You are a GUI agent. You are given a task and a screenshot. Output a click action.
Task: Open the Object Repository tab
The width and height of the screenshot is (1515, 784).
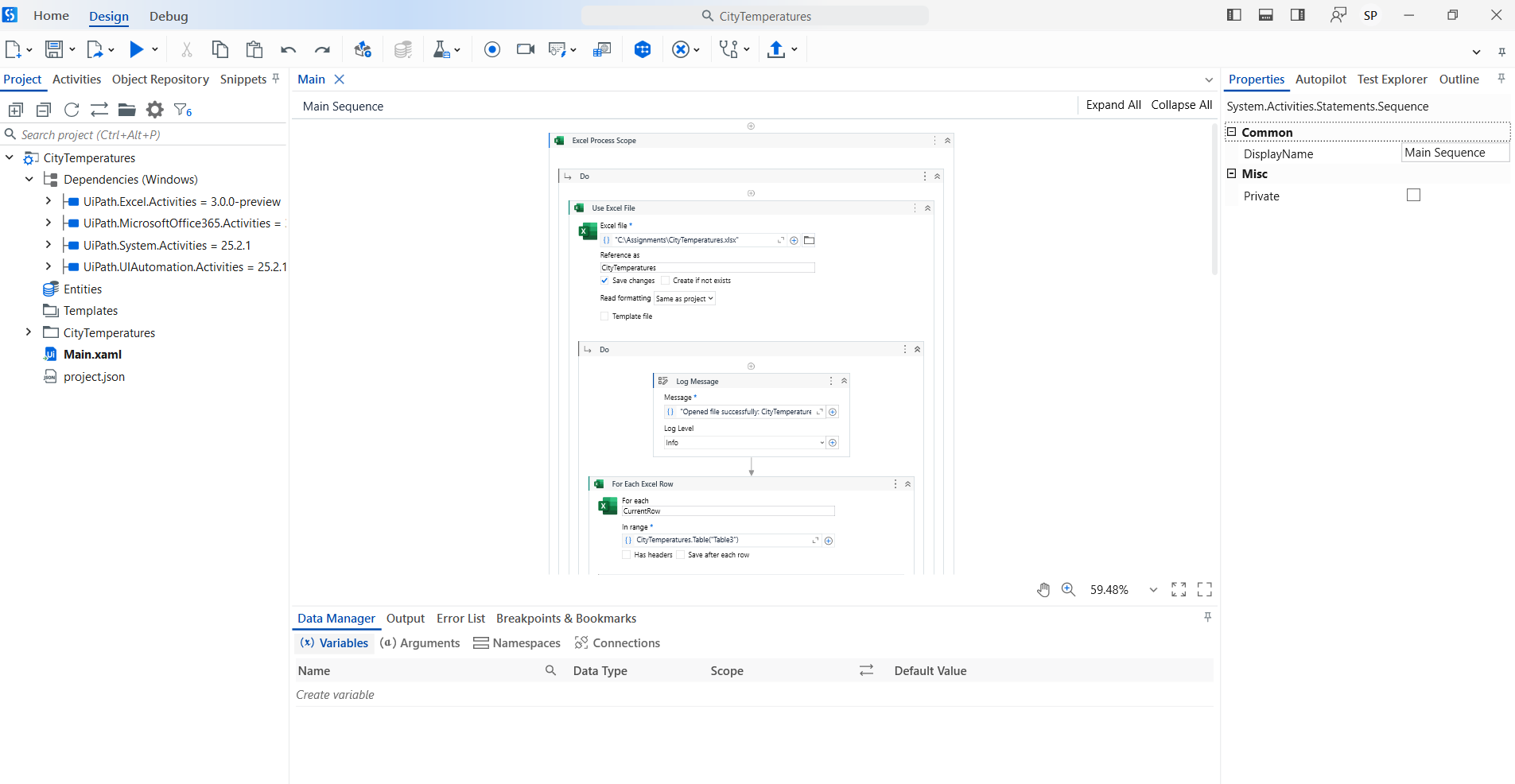(161, 80)
